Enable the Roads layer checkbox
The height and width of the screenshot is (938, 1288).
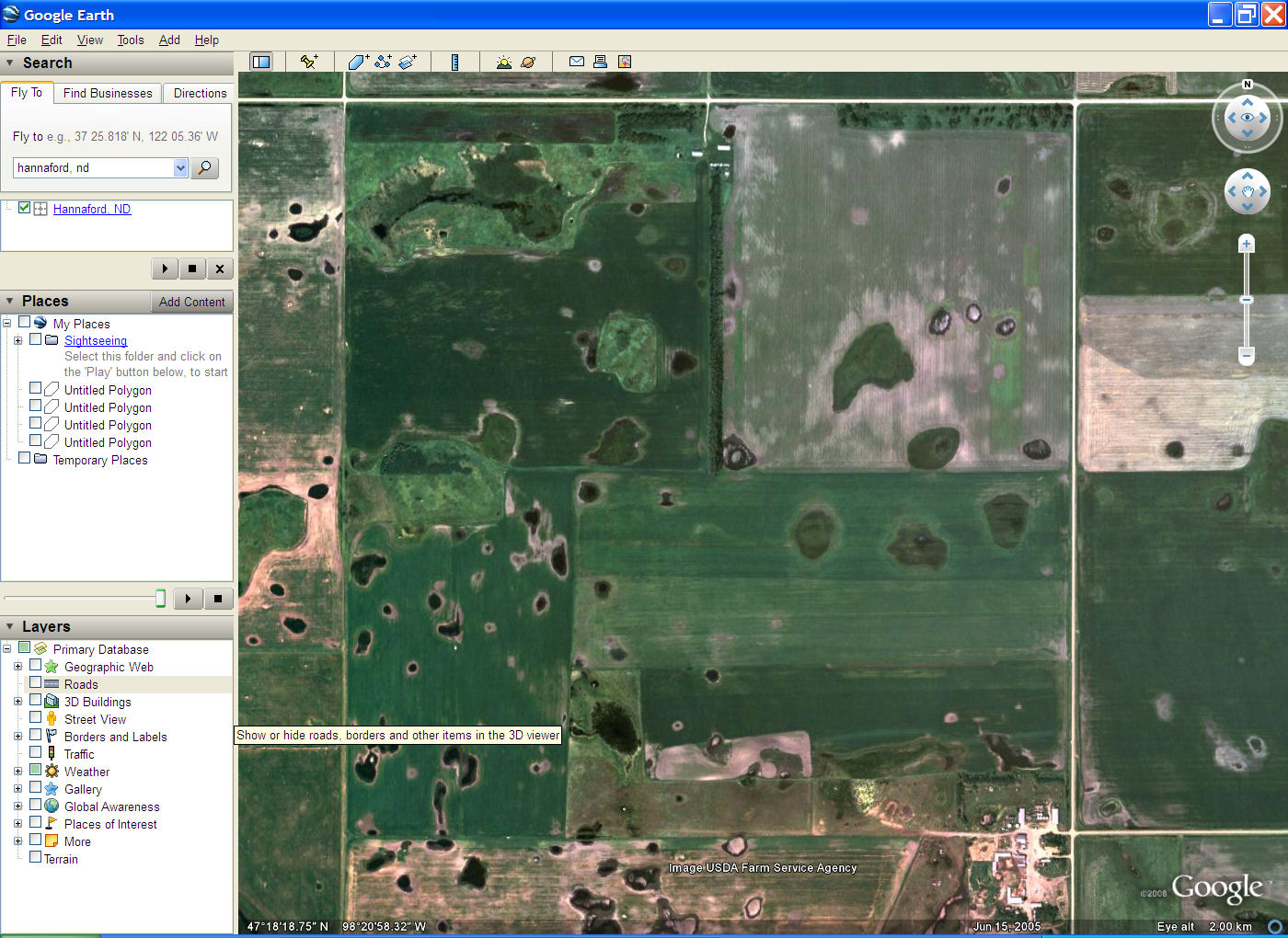click(x=35, y=683)
